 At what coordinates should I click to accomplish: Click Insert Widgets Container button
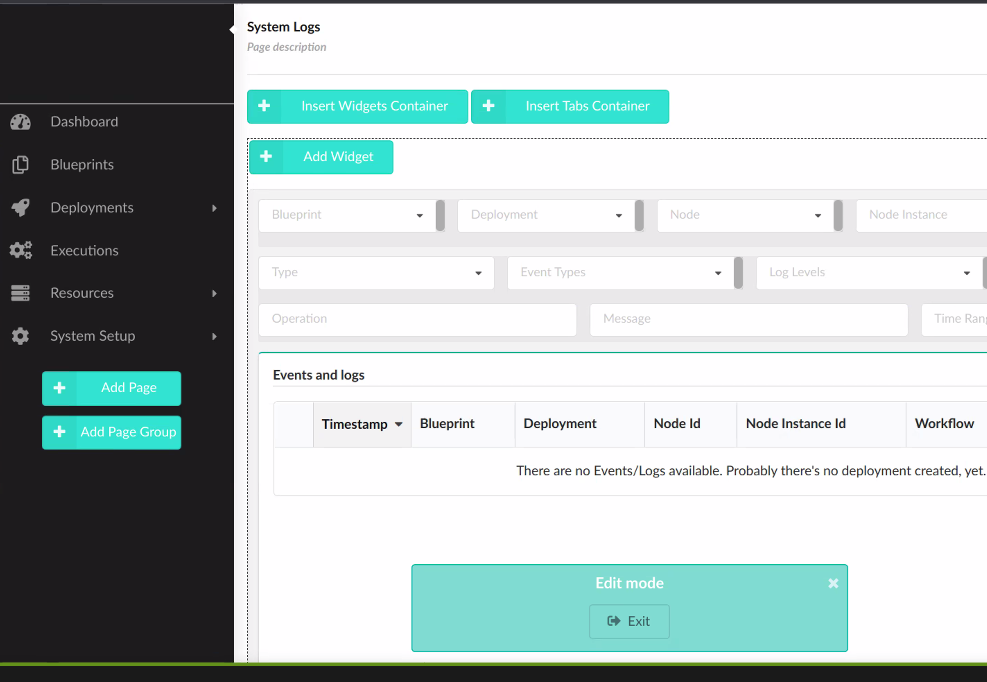point(358,106)
